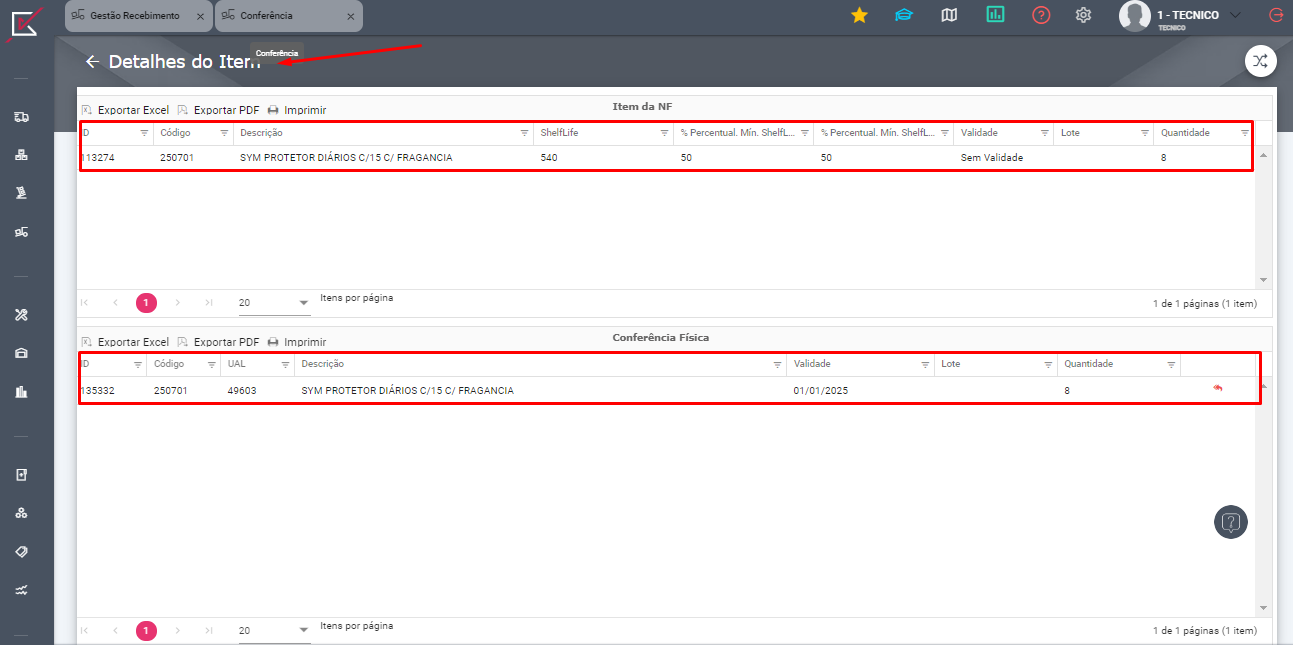Viewport: 1293px width, 645px height.
Task: Open filter on Item da NF ShelfLife column
Action: pyautogui.click(x=664, y=133)
